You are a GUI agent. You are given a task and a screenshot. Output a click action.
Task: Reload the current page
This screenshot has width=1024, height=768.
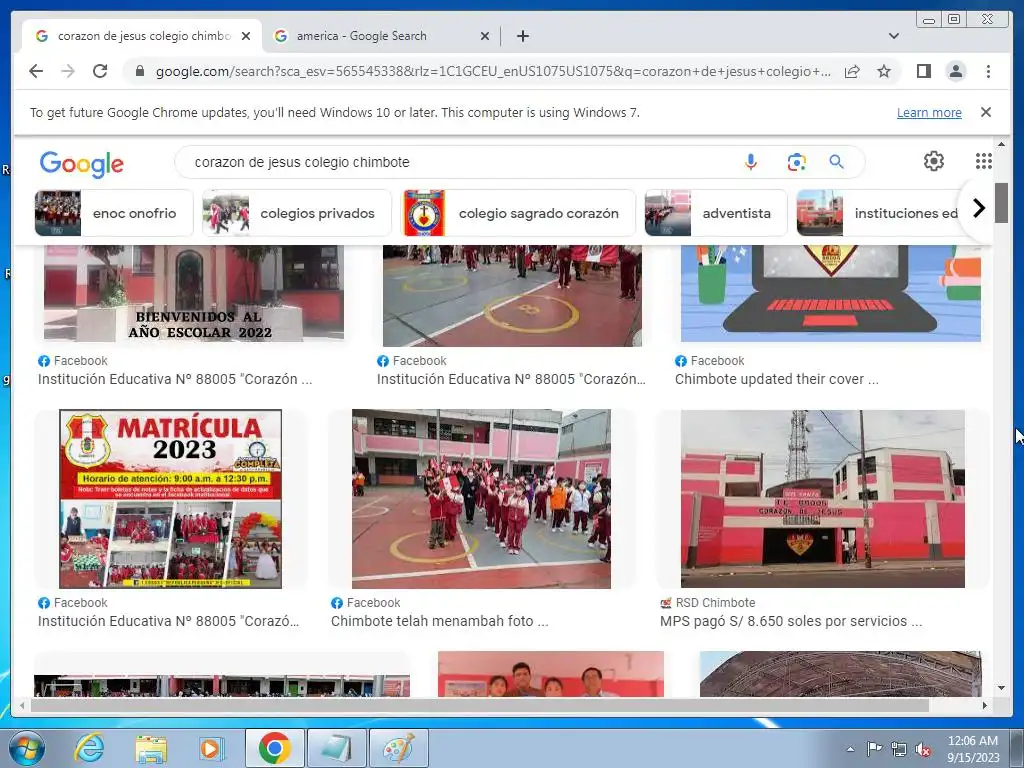pyautogui.click(x=100, y=71)
